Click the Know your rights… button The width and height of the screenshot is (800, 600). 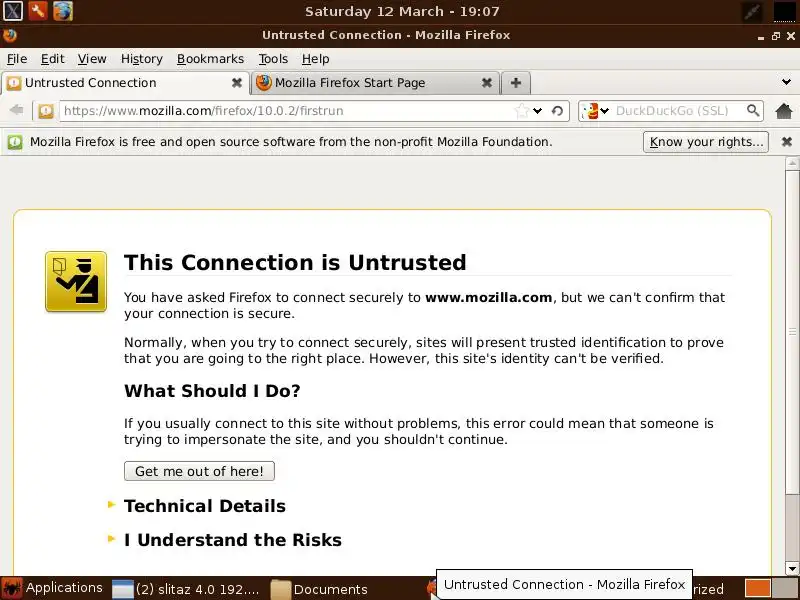pos(706,142)
